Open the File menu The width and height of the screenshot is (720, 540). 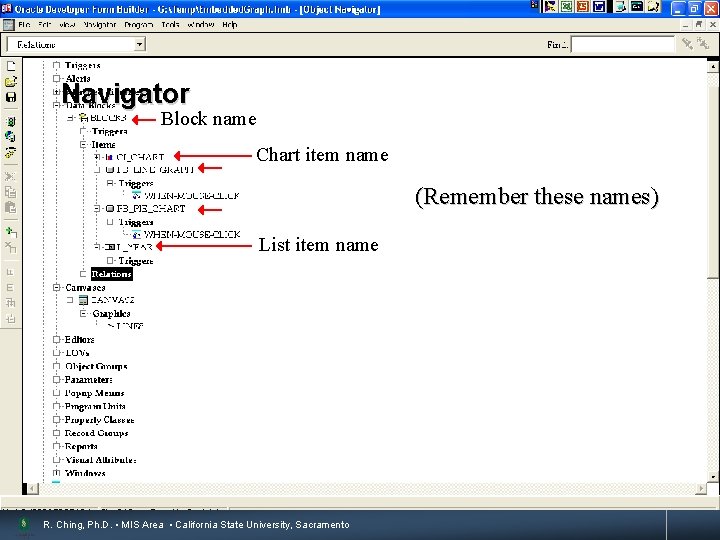(24, 24)
